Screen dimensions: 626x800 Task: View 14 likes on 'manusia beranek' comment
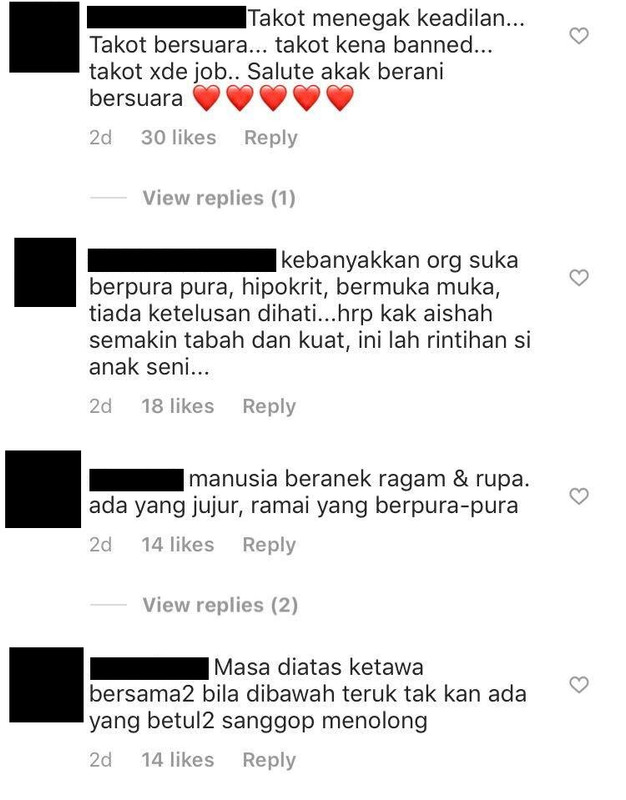(x=178, y=545)
